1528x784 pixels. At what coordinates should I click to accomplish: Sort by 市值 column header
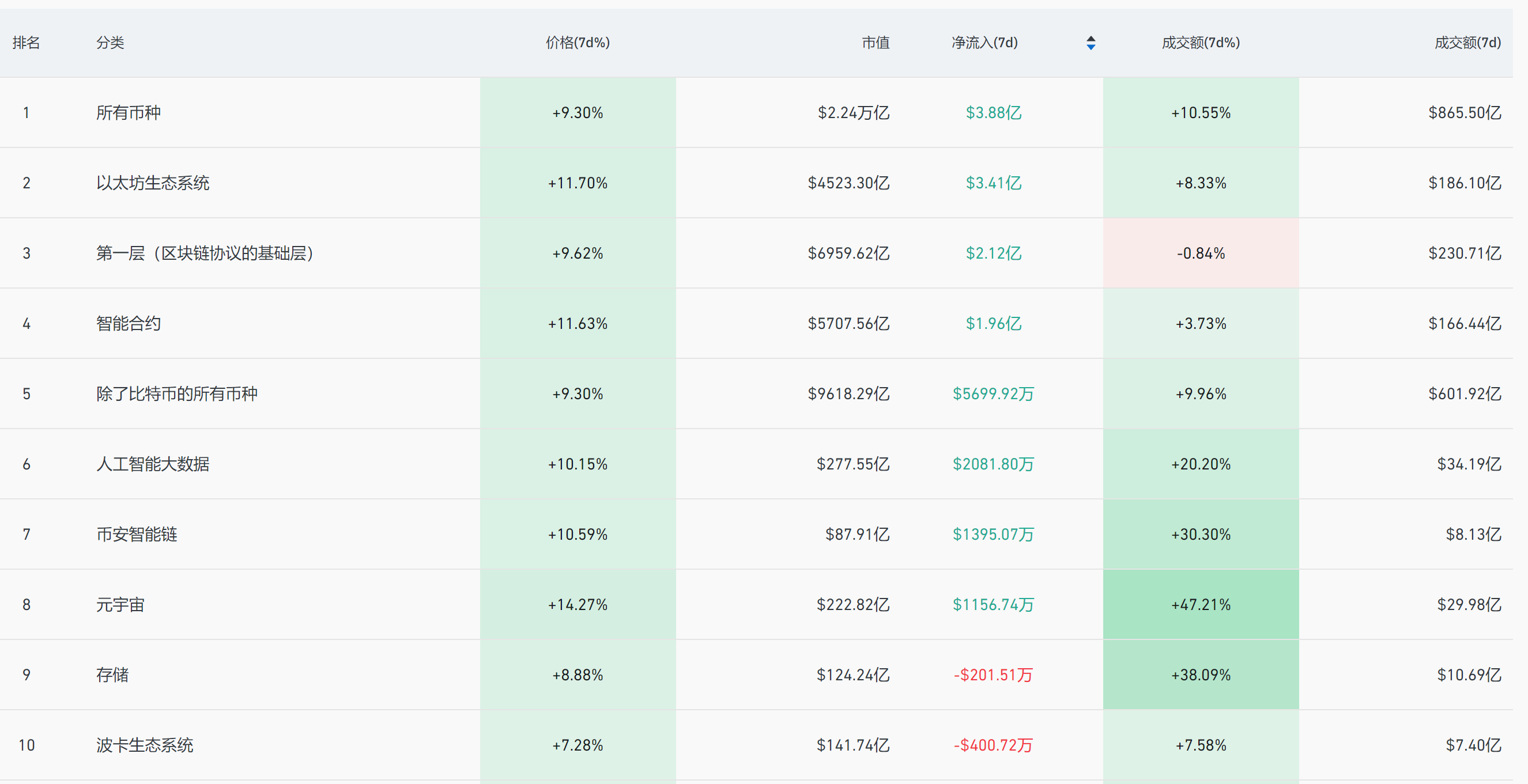(876, 43)
